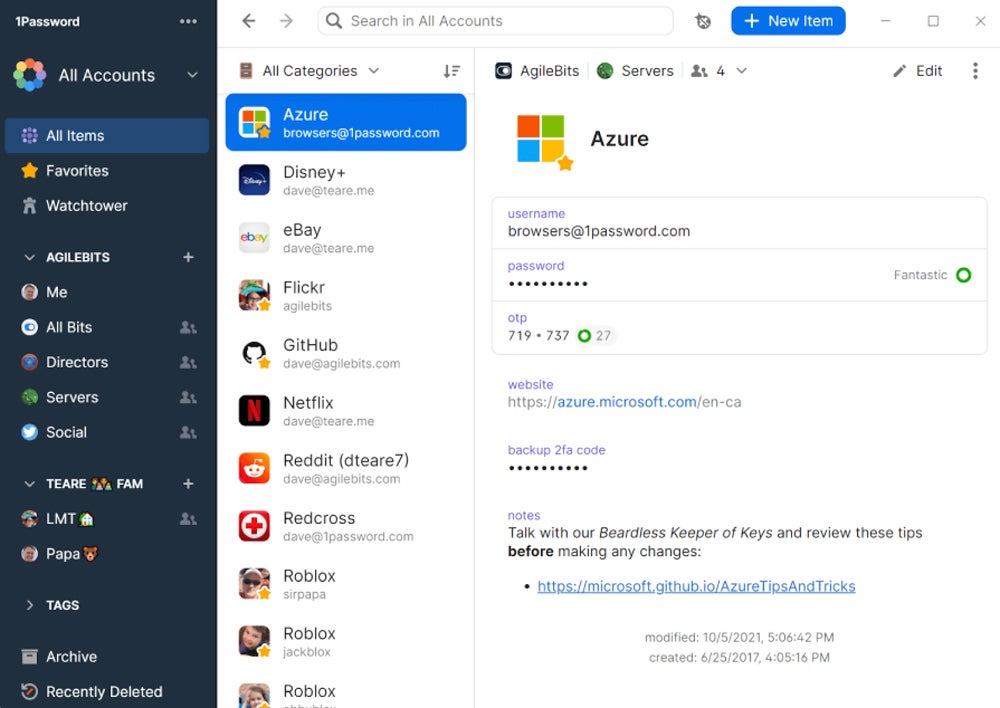
Task: Click the back navigation arrow
Action: [x=249, y=21]
